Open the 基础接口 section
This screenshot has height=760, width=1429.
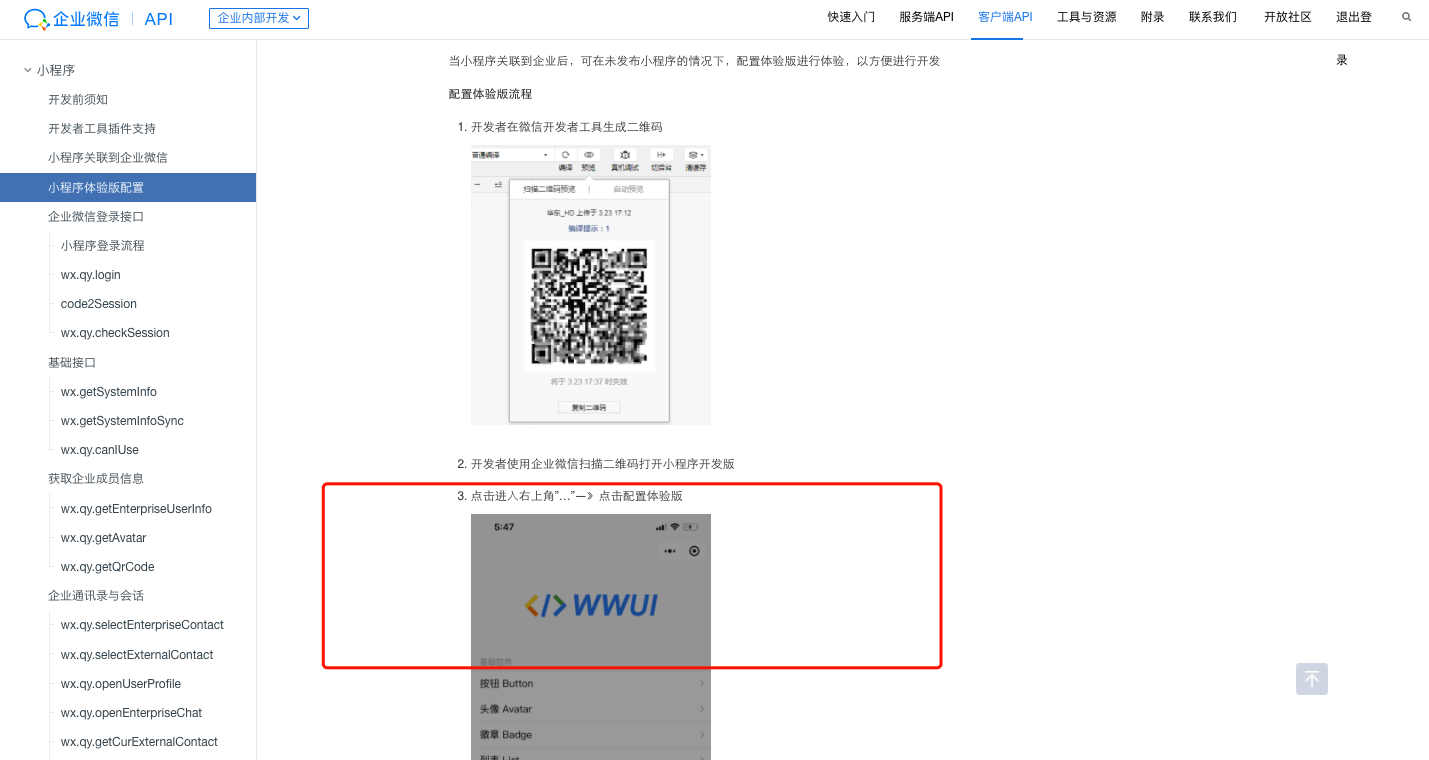72,363
